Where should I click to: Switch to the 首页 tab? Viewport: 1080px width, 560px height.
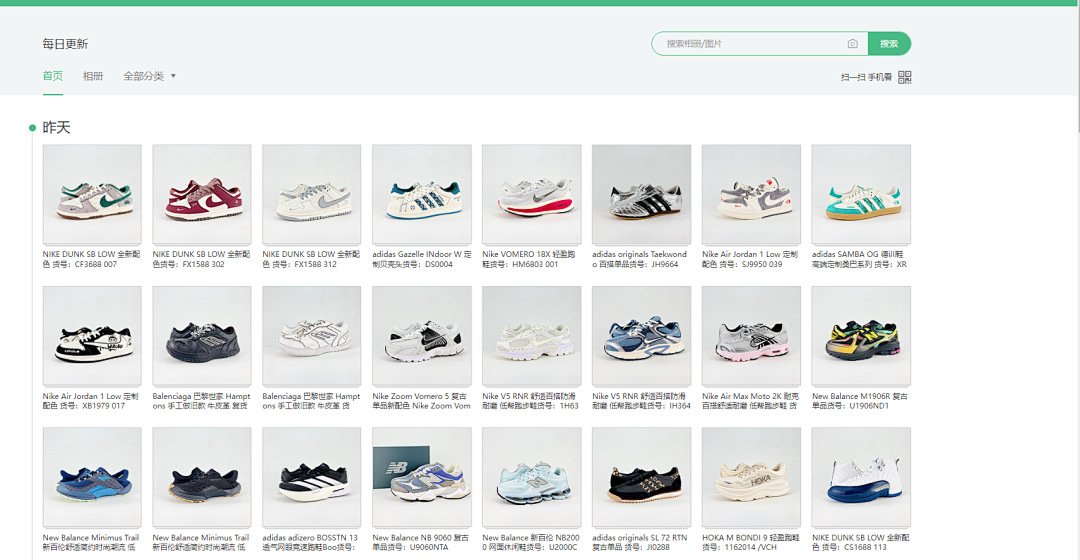point(52,76)
